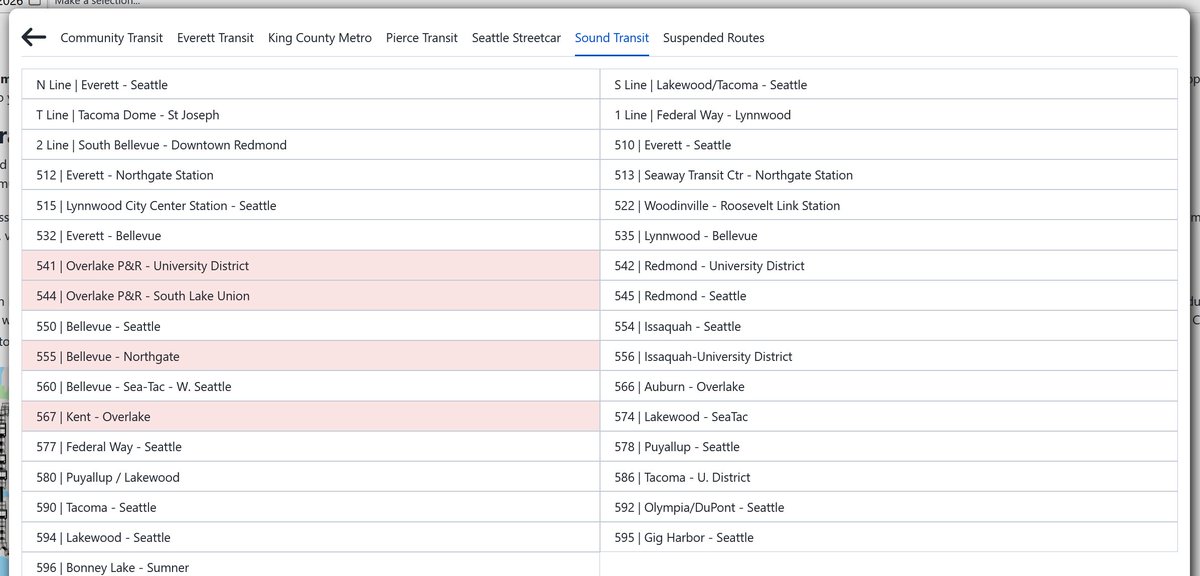Pick 2 Line South Bellevue - Downtown Redmond

[310, 145]
